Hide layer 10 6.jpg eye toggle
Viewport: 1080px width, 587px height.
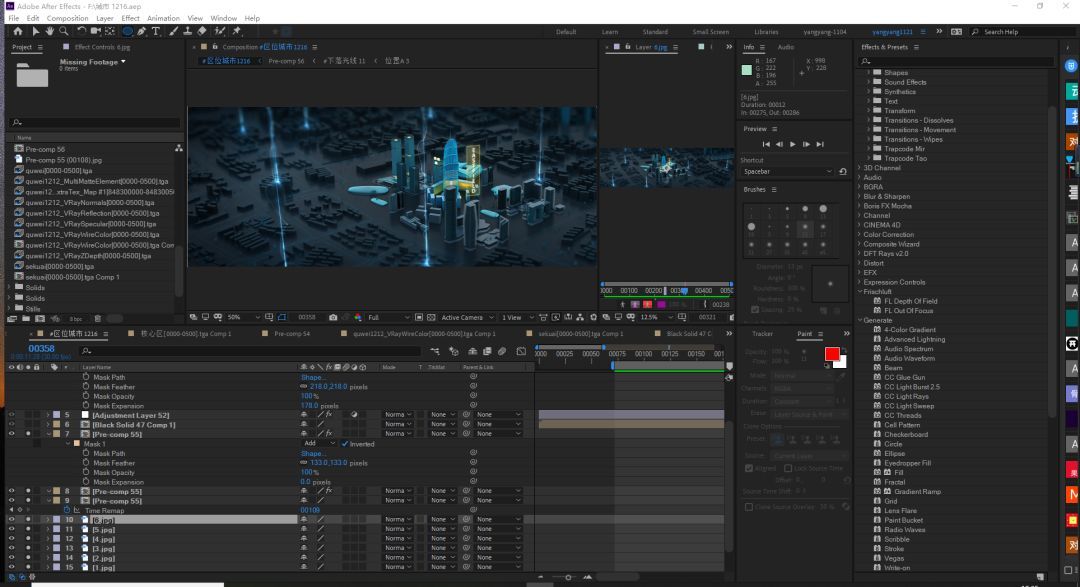click(x=11, y=519)
